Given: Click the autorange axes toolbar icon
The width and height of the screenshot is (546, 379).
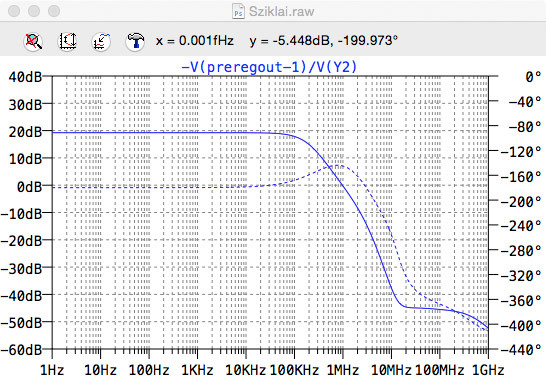Looking at the screenshot, I should tap(67, 41).
